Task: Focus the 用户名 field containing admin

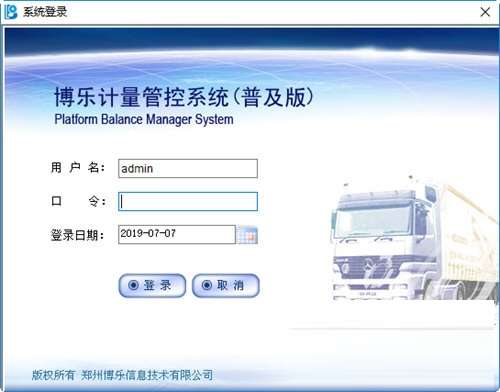Action: [188, 168]
